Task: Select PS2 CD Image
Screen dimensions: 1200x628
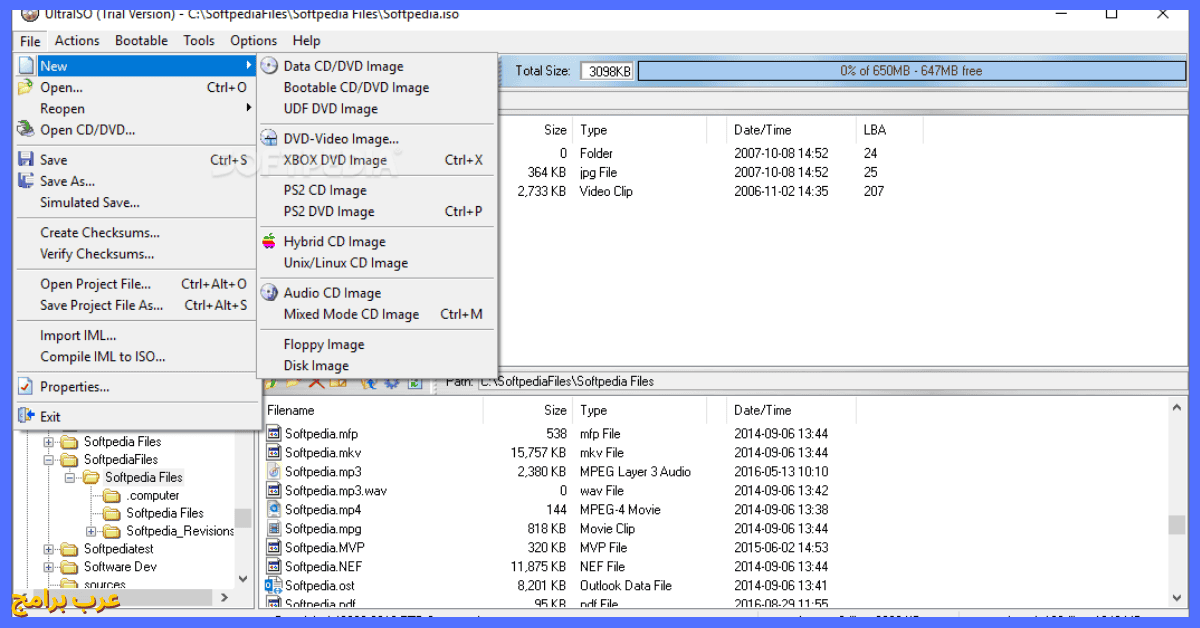Action: click(325, 190)
